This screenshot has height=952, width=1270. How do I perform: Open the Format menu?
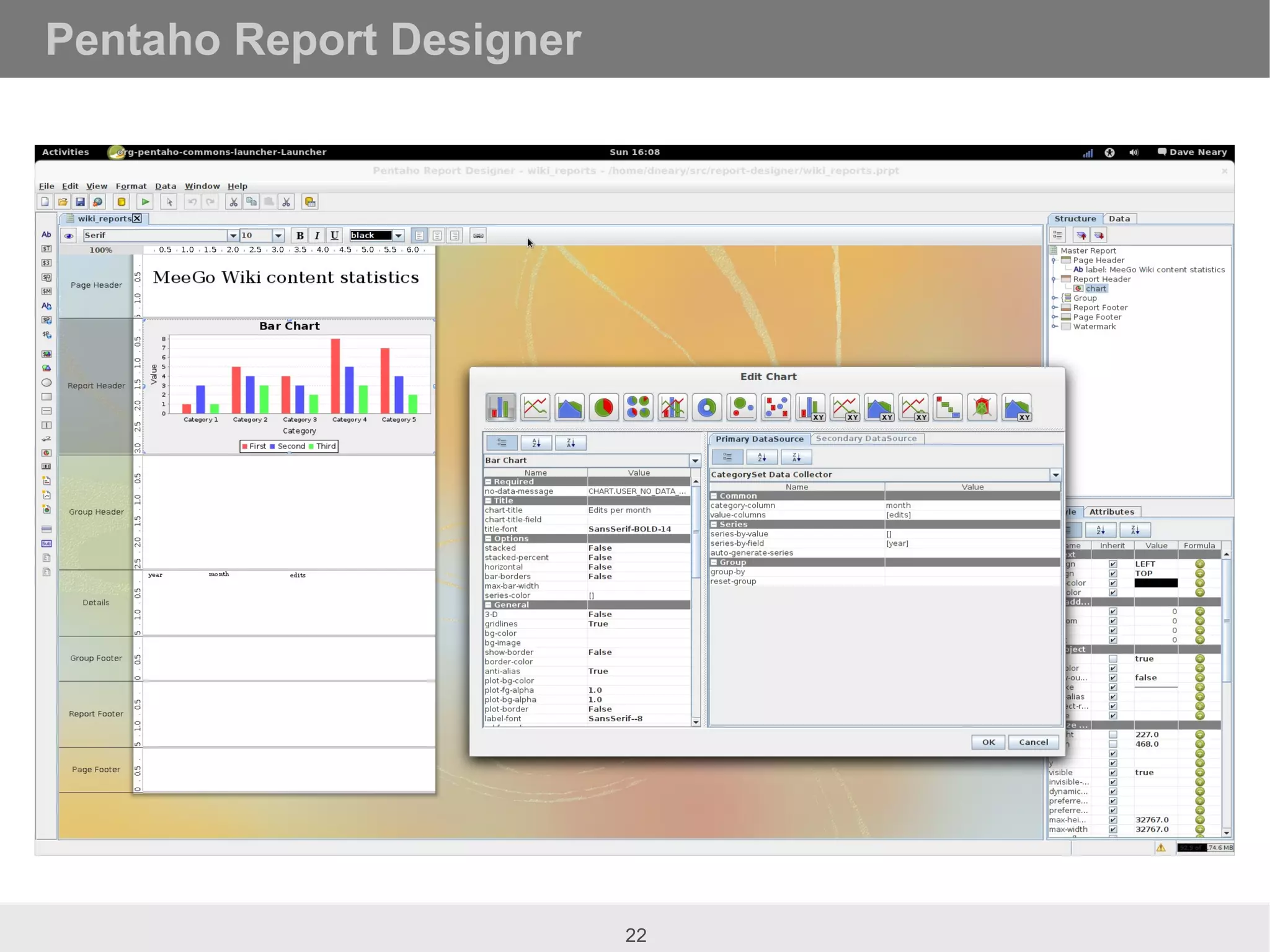131,186
